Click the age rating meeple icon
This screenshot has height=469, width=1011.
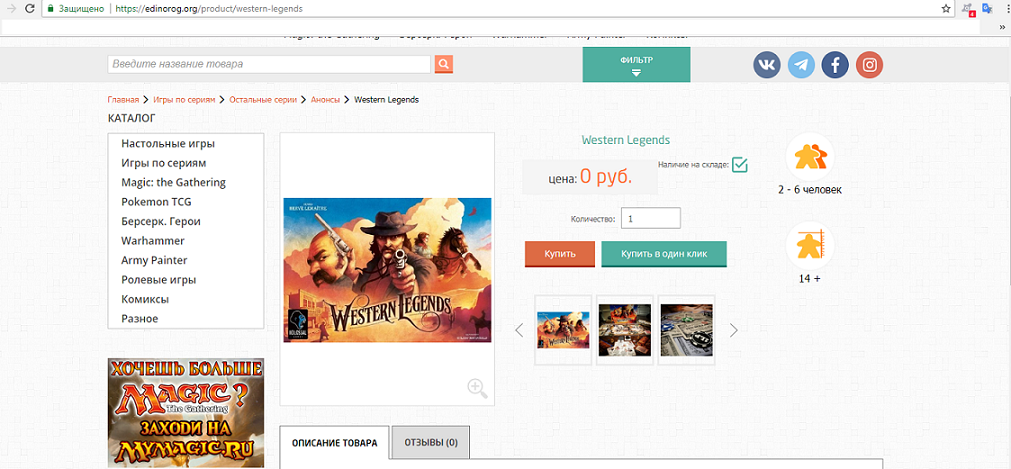click(x=810, y=246)
